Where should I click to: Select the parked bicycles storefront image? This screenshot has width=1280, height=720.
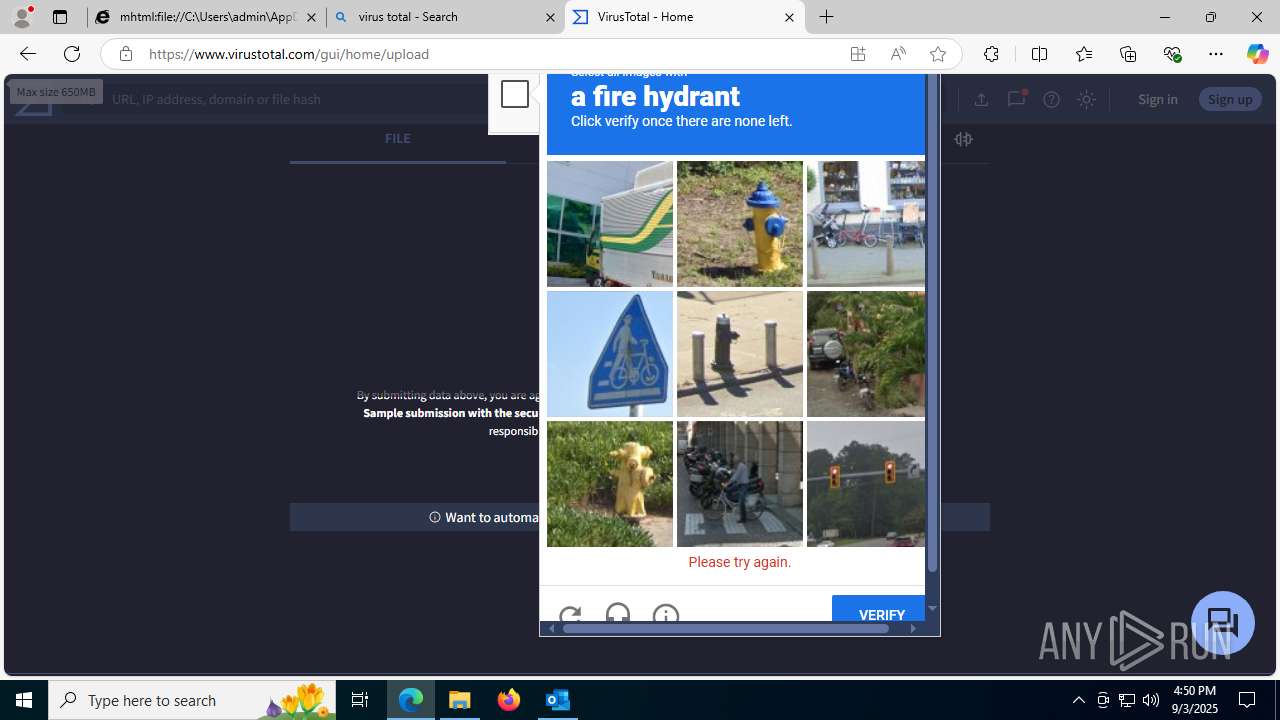click(866, 224)
